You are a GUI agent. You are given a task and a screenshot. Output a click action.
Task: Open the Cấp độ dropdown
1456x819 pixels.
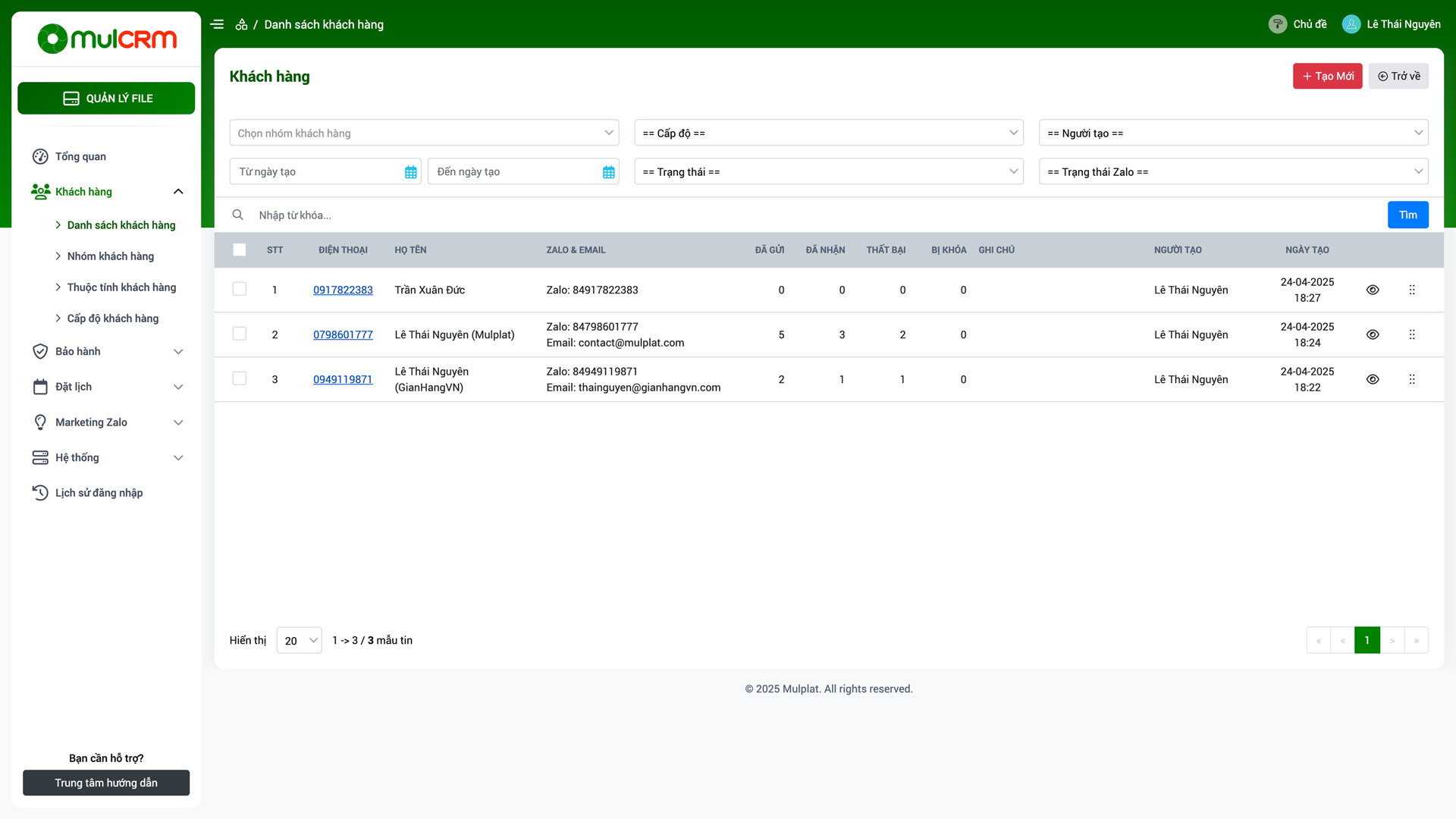[829, 133]
